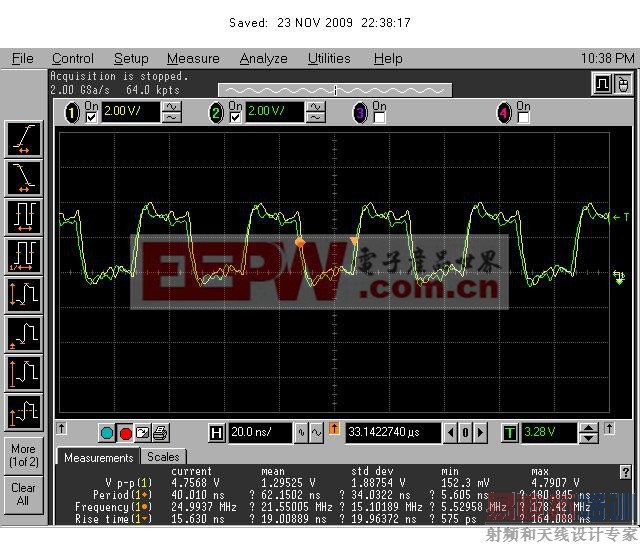Click the larger horizontal timebase waveform button
This screenshot has height=544, width=640.
tap(317, 433)
